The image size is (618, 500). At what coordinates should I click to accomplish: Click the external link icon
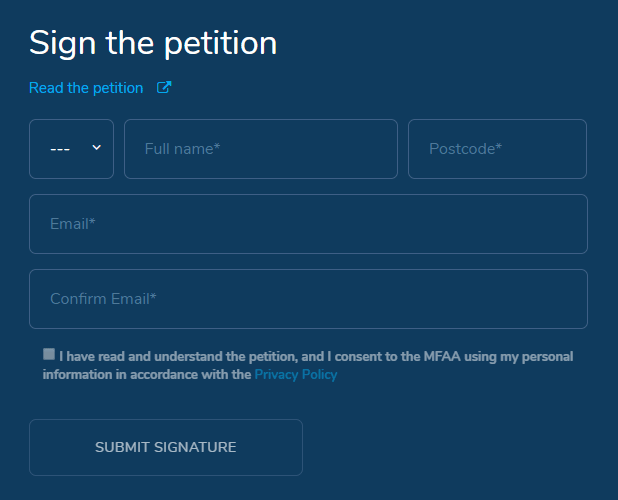pos(164,88)
